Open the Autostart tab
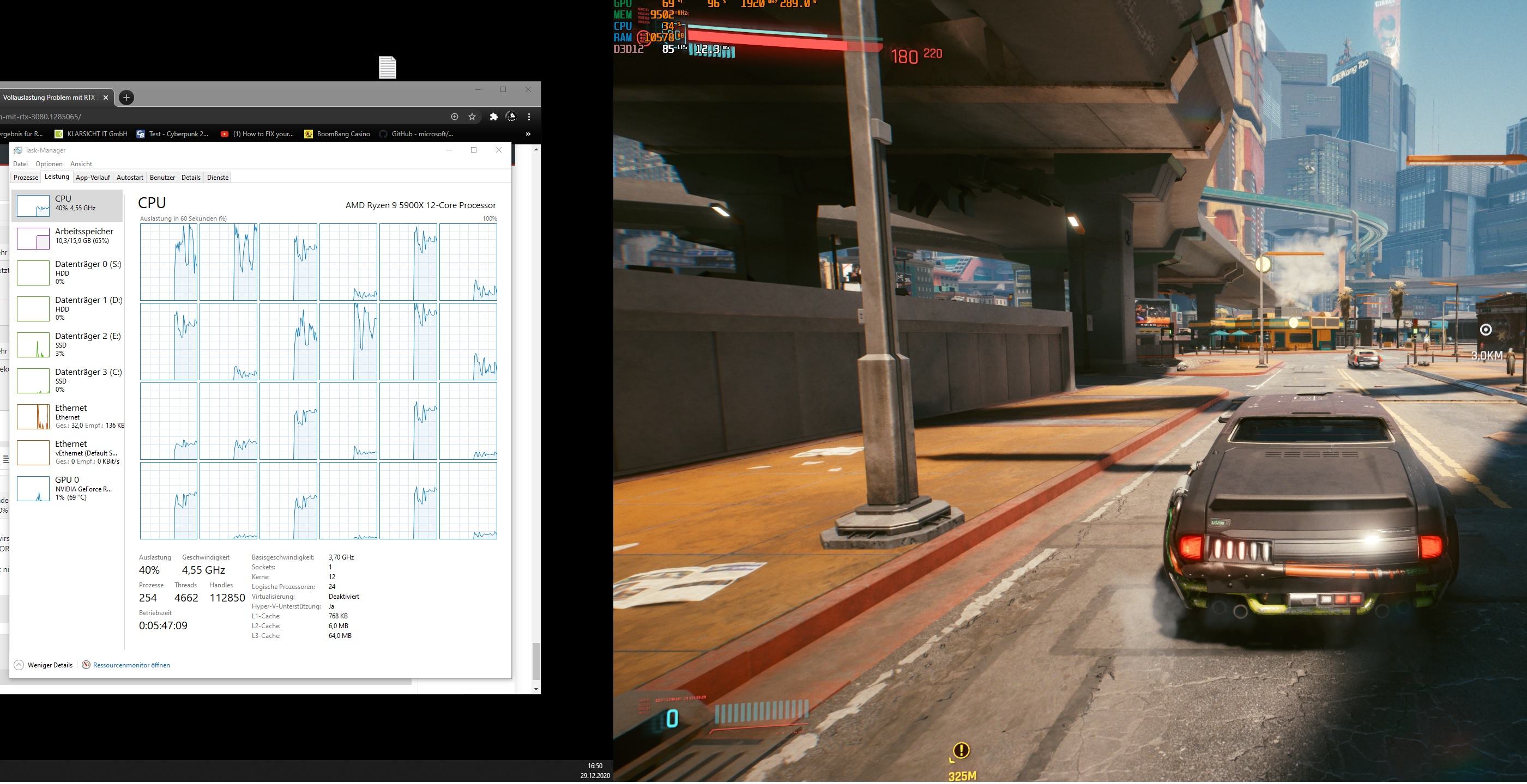 pyautogui.click(x=130, y=177)
